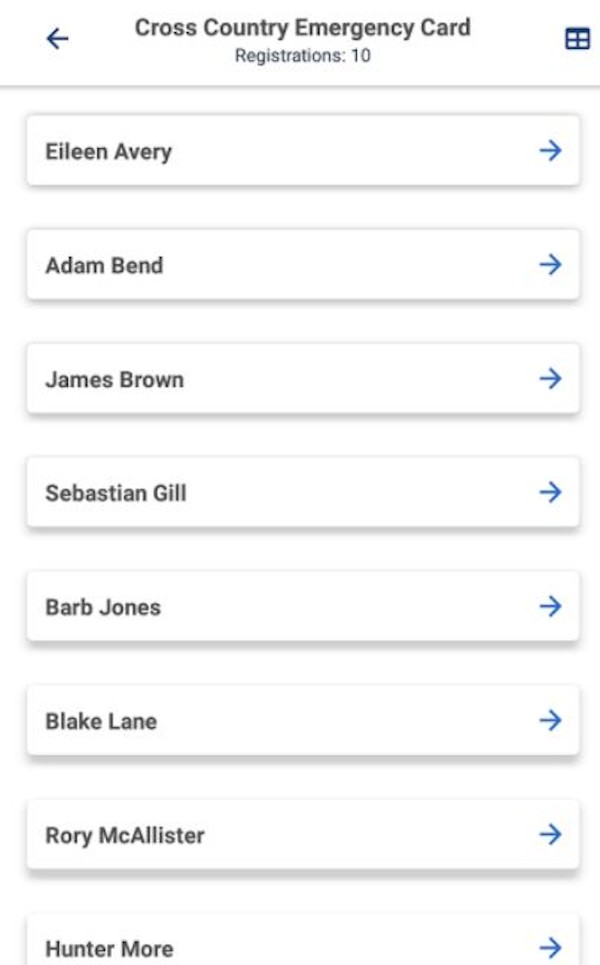This screenshot has height=965, width=600.
Task: Click arrow icon next to Sebastian Gill
Action: tap(550, 493)
